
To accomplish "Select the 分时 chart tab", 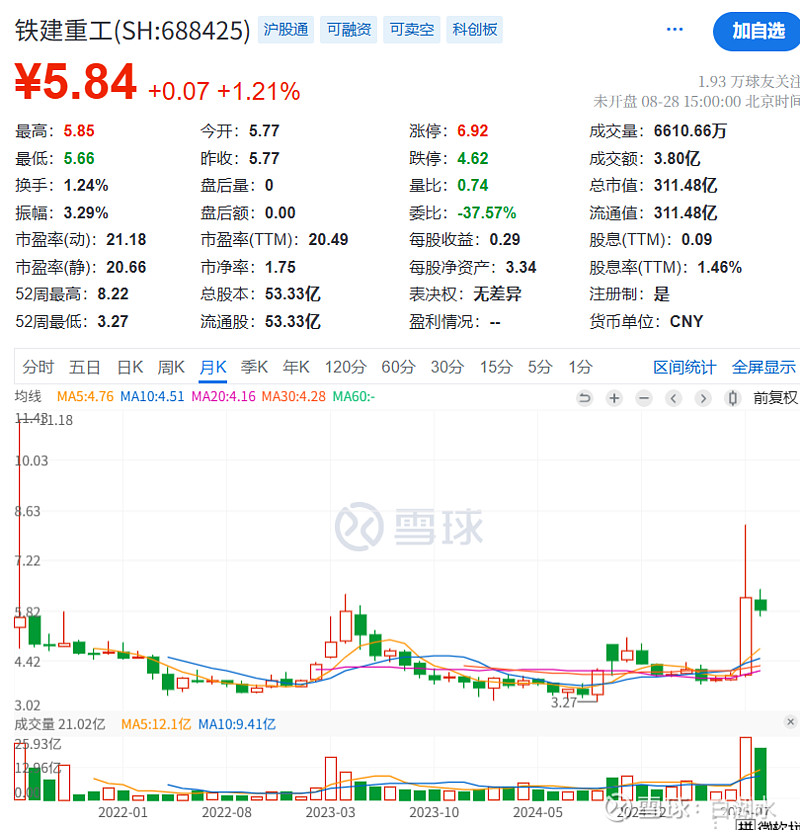I will (x=38, y=367).
